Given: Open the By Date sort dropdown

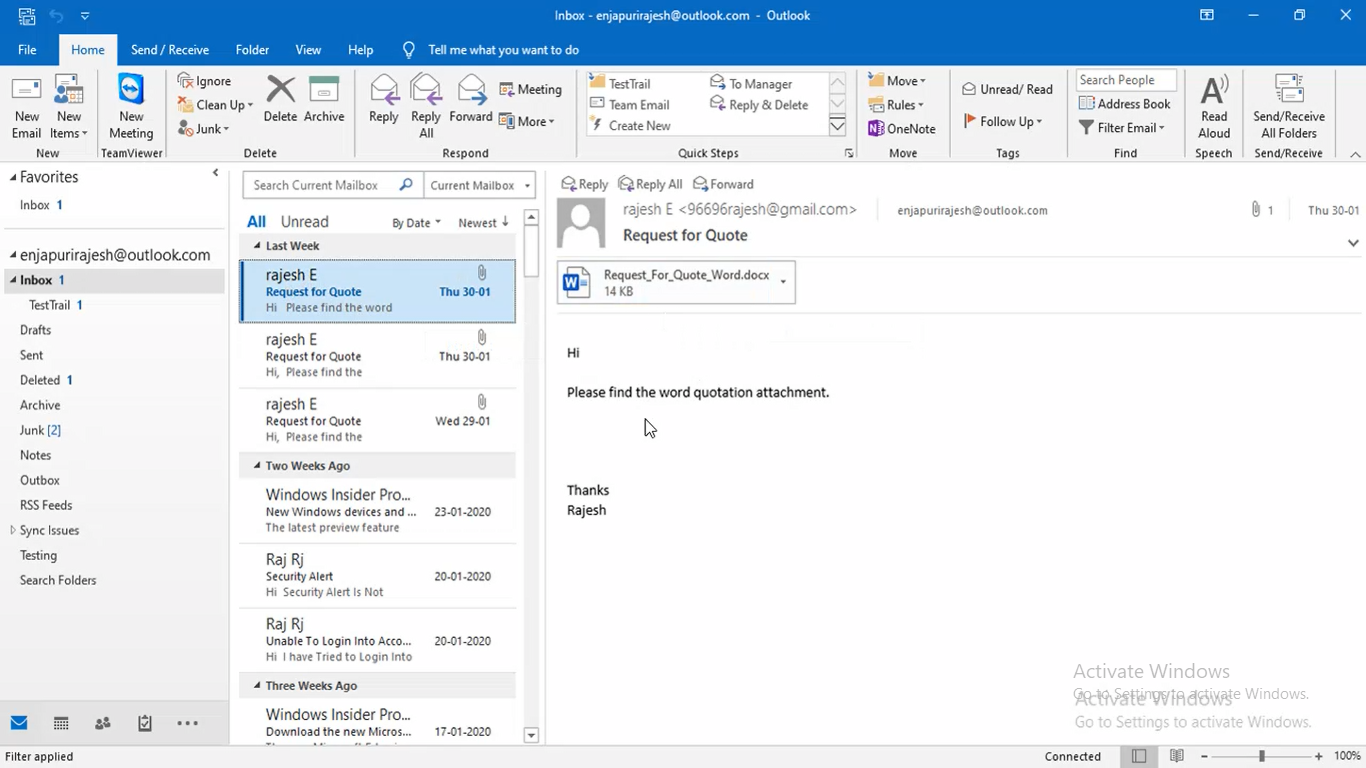Looking at the screenshot, I should click(416, 223).
